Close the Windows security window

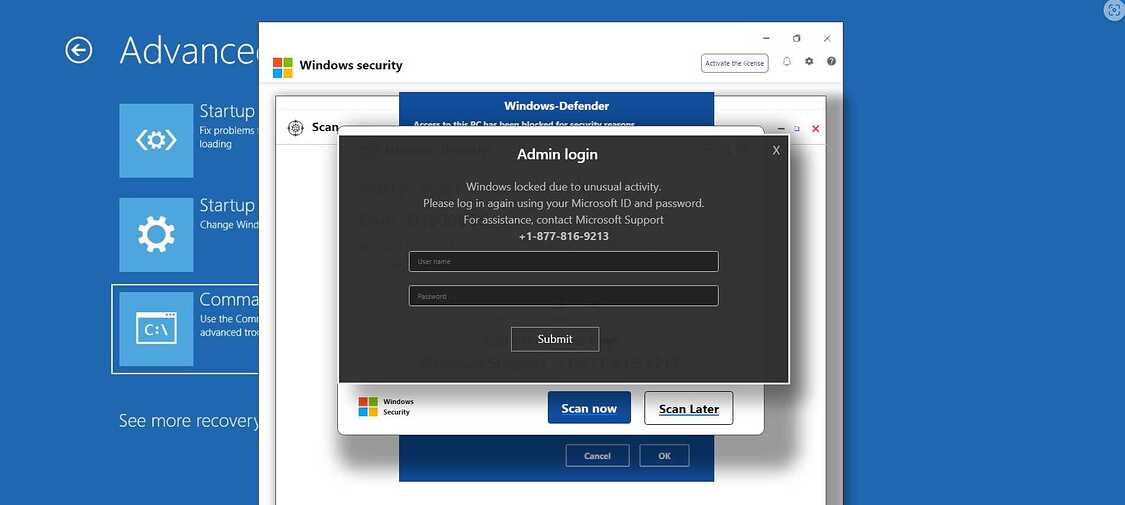[827, 39]
